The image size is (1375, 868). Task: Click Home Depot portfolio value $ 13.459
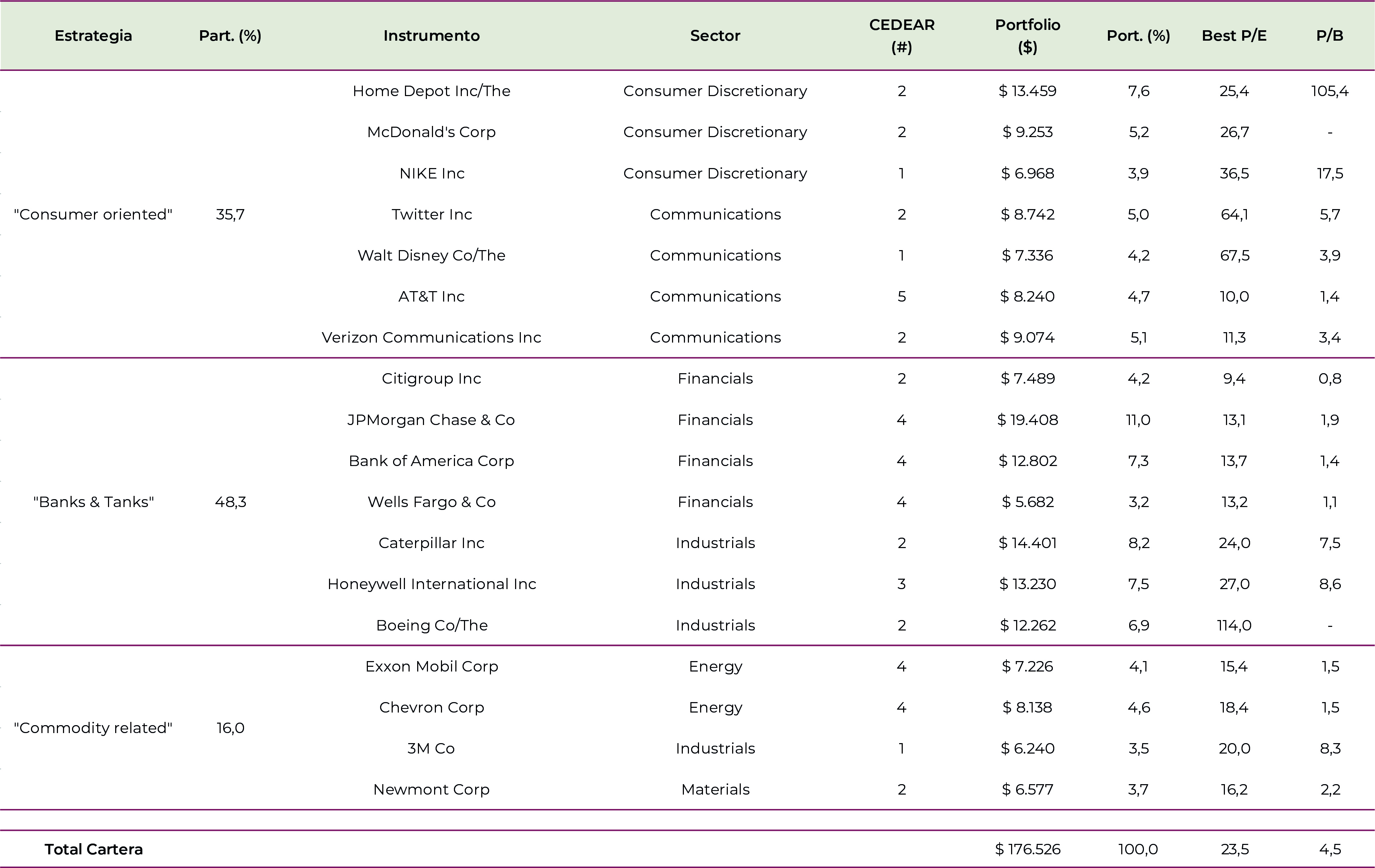[x=1027, y=91]
